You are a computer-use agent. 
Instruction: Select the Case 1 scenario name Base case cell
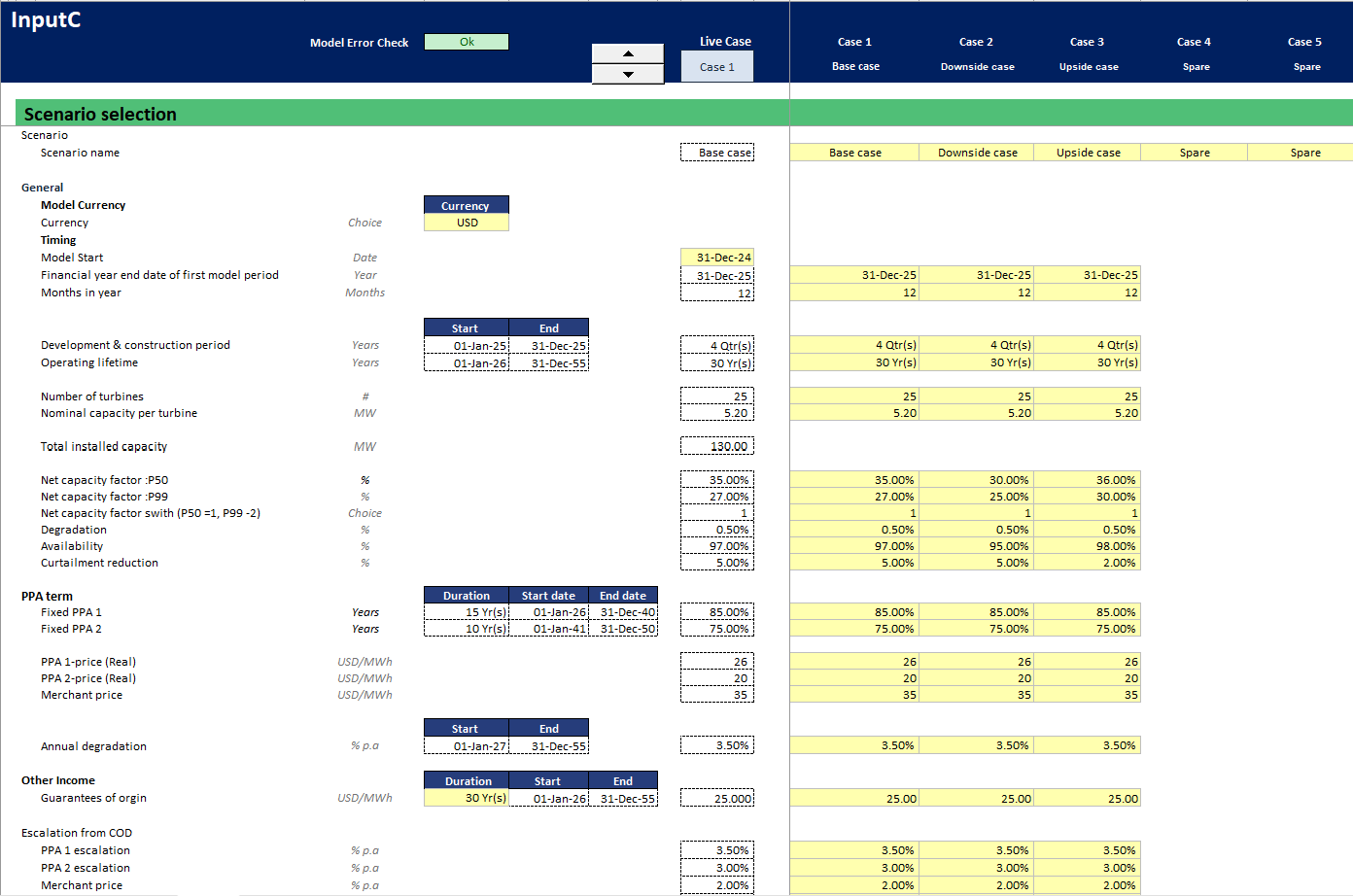(854, 153)
